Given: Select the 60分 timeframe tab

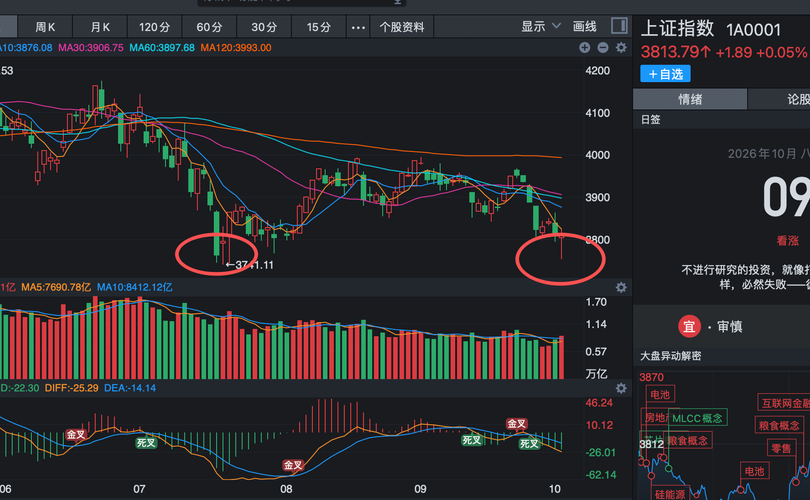Looking at the screenshot, I should [209, 27].
